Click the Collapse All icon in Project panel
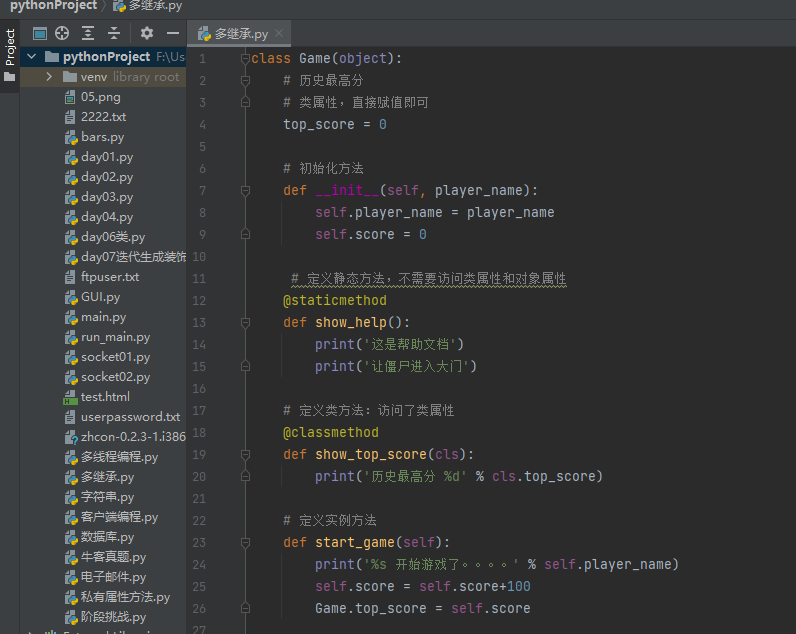796x634 pixels. click(114, 33)
